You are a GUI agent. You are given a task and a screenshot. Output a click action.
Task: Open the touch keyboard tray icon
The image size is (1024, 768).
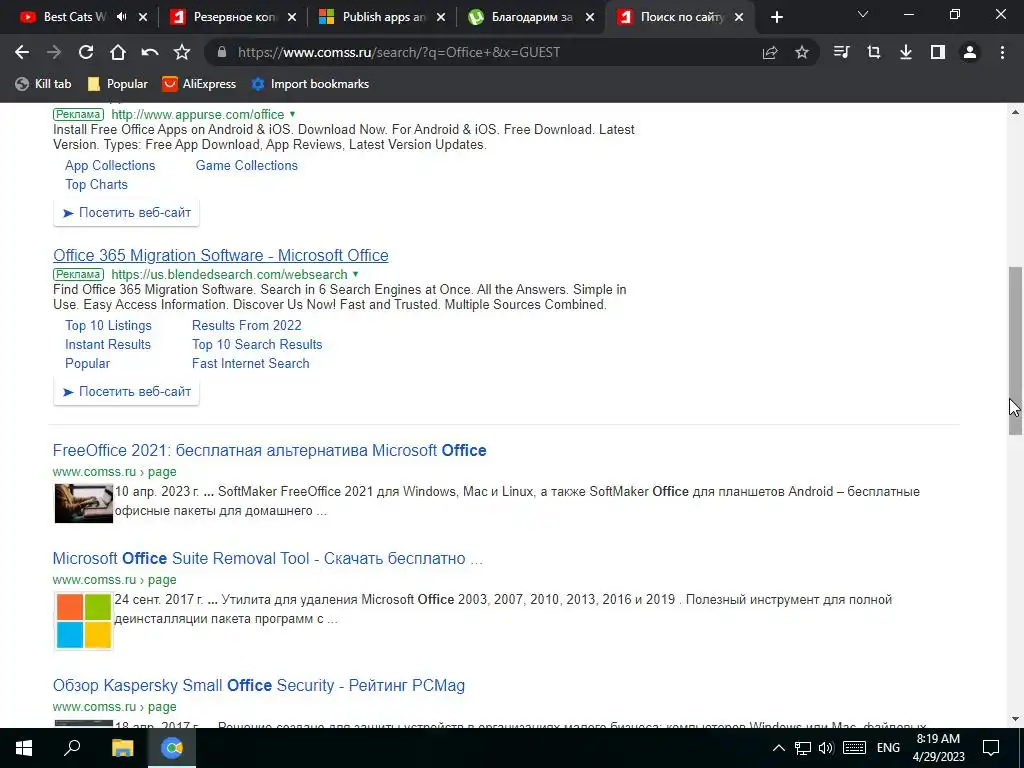854,748
